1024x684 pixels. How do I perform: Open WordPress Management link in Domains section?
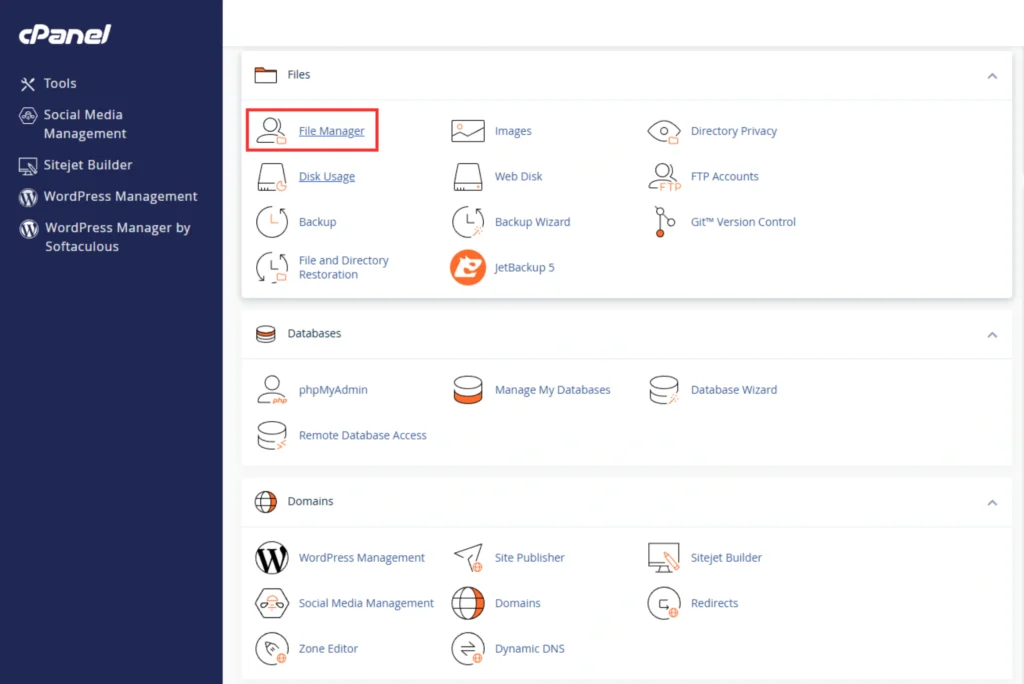pos(362,557)
